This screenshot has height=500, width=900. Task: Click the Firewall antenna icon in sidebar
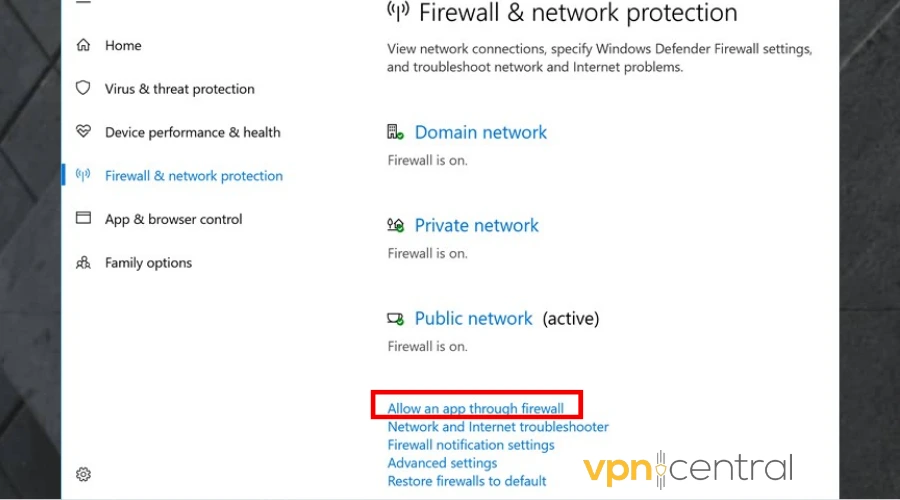(83, 175)
